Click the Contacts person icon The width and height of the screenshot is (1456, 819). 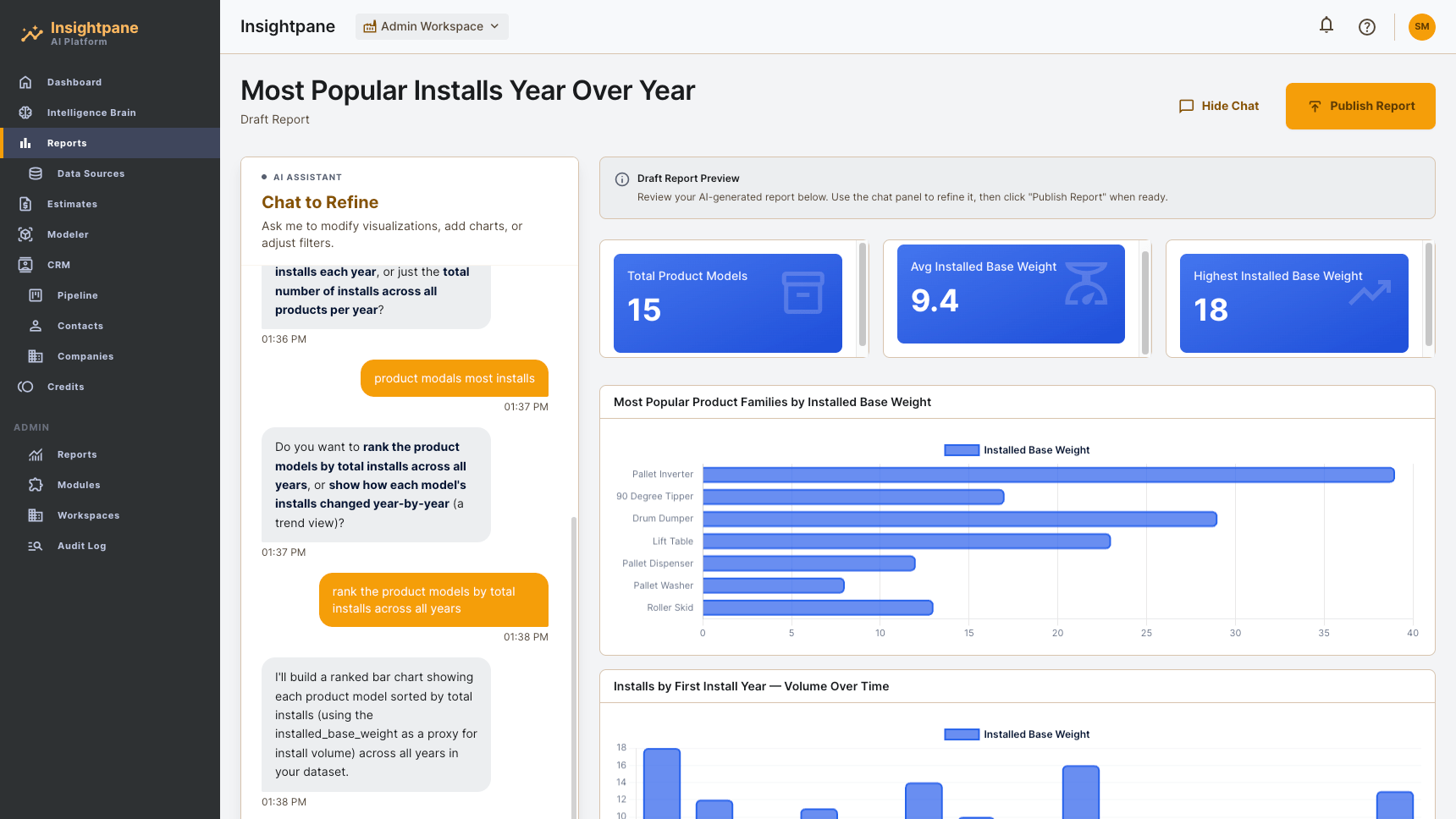tap(36, 326)
